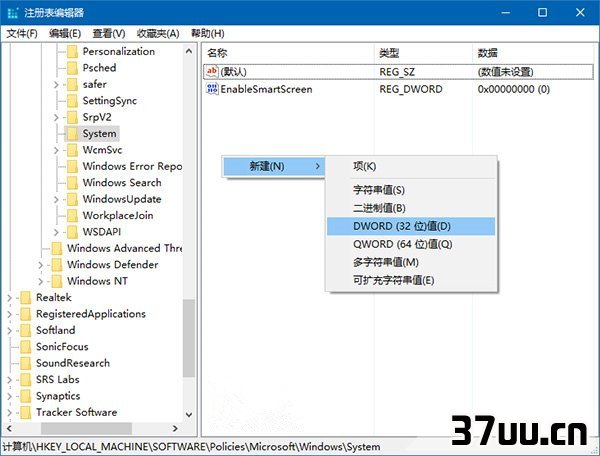
Task: Expand the WSDAPI key
Action: coord(56,232)
